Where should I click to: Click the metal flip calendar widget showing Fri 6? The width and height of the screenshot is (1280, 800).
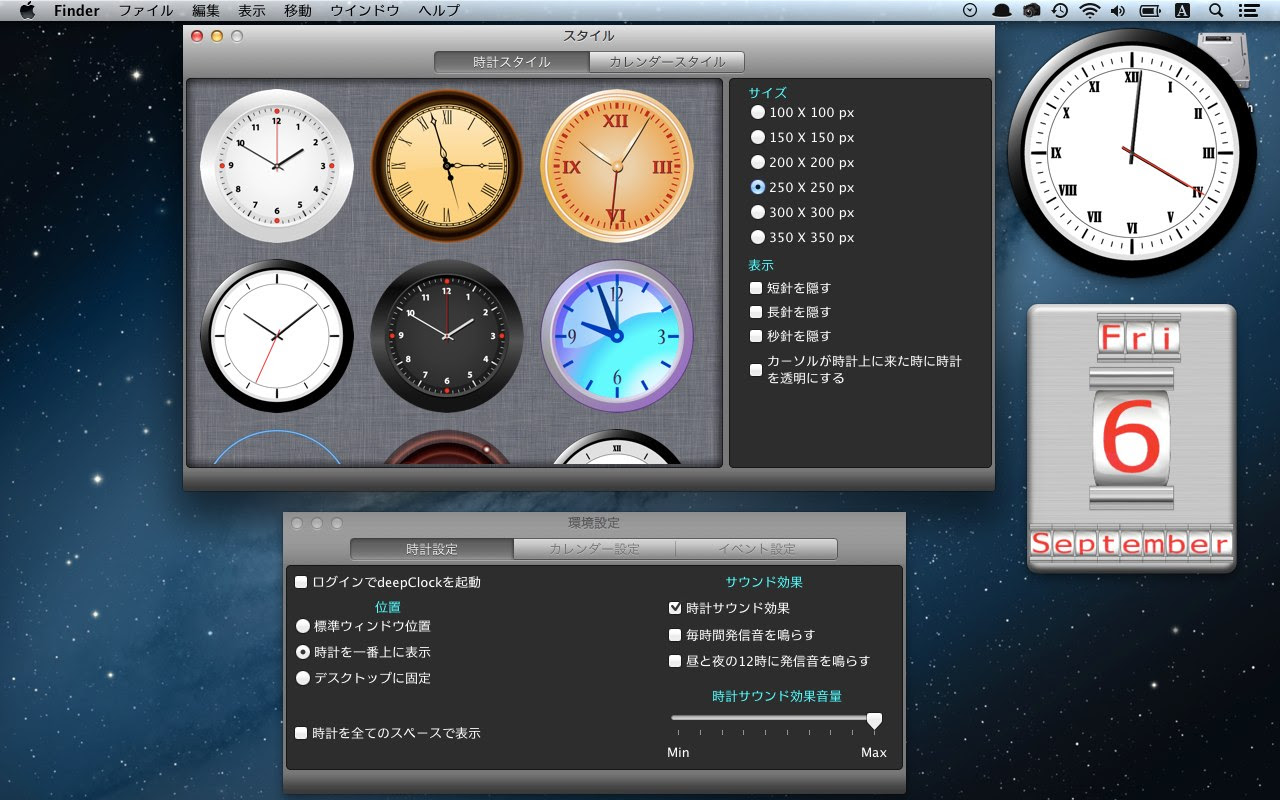point(1132,438)
